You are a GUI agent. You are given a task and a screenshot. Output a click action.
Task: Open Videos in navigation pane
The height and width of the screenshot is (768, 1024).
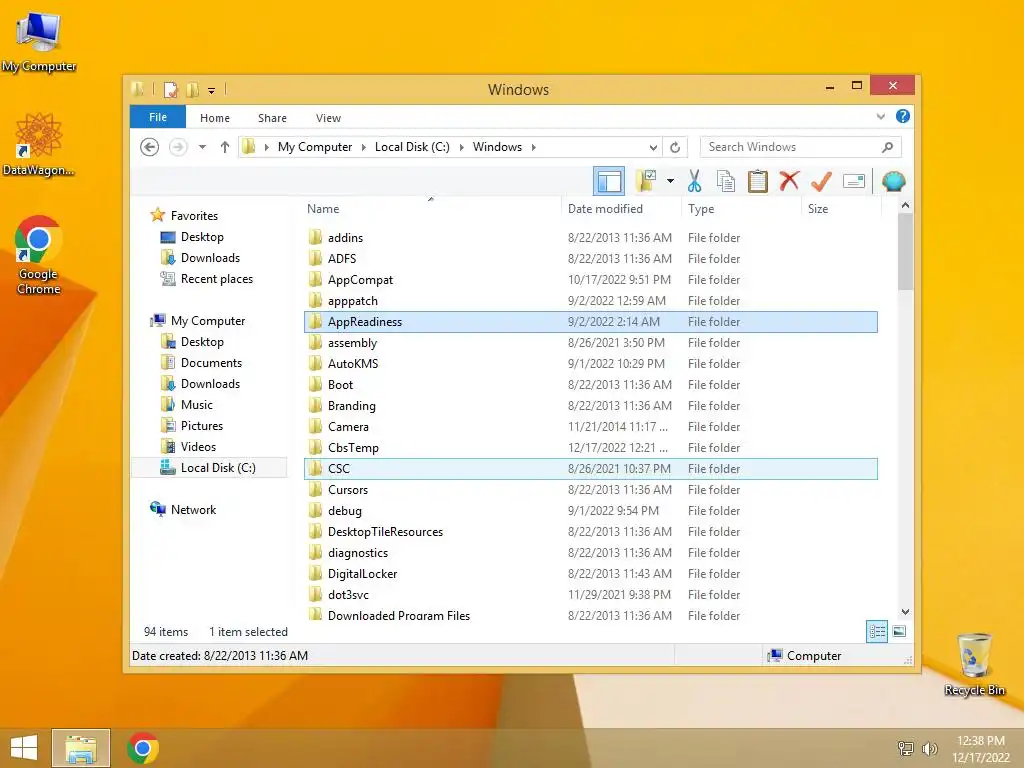tap(198, 447)
